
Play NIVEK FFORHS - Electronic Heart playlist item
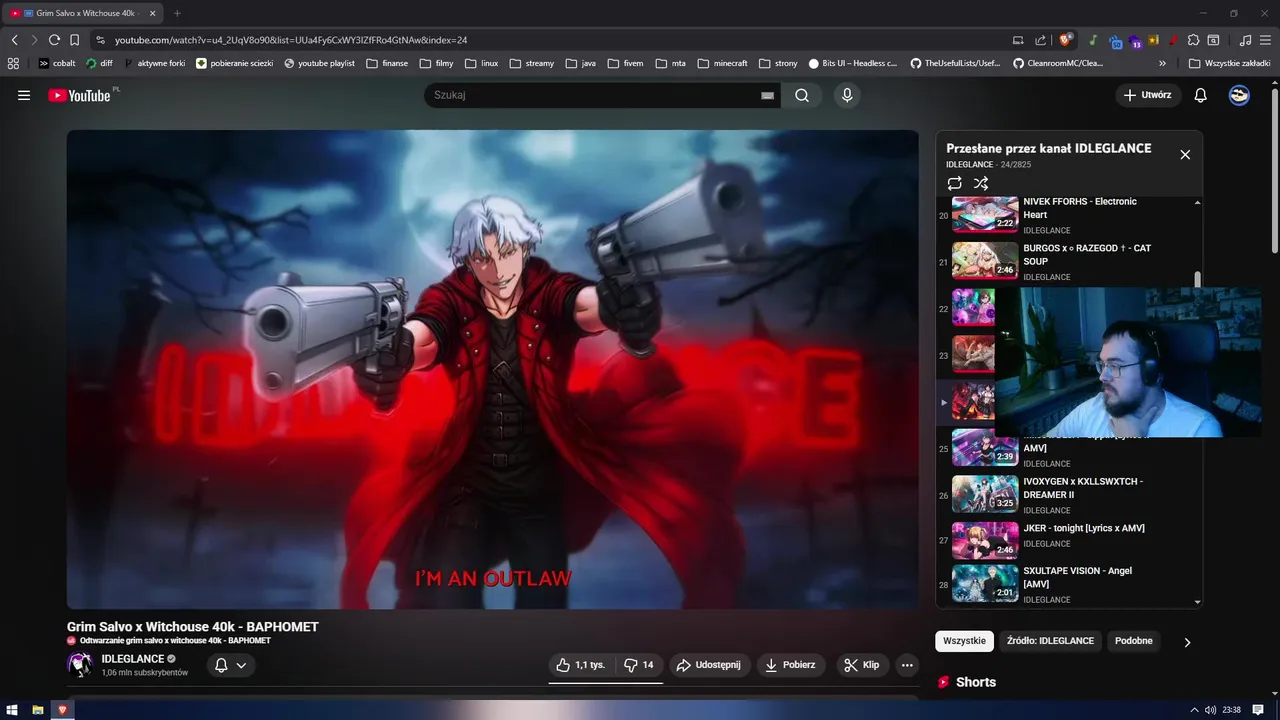point(1067,215)
